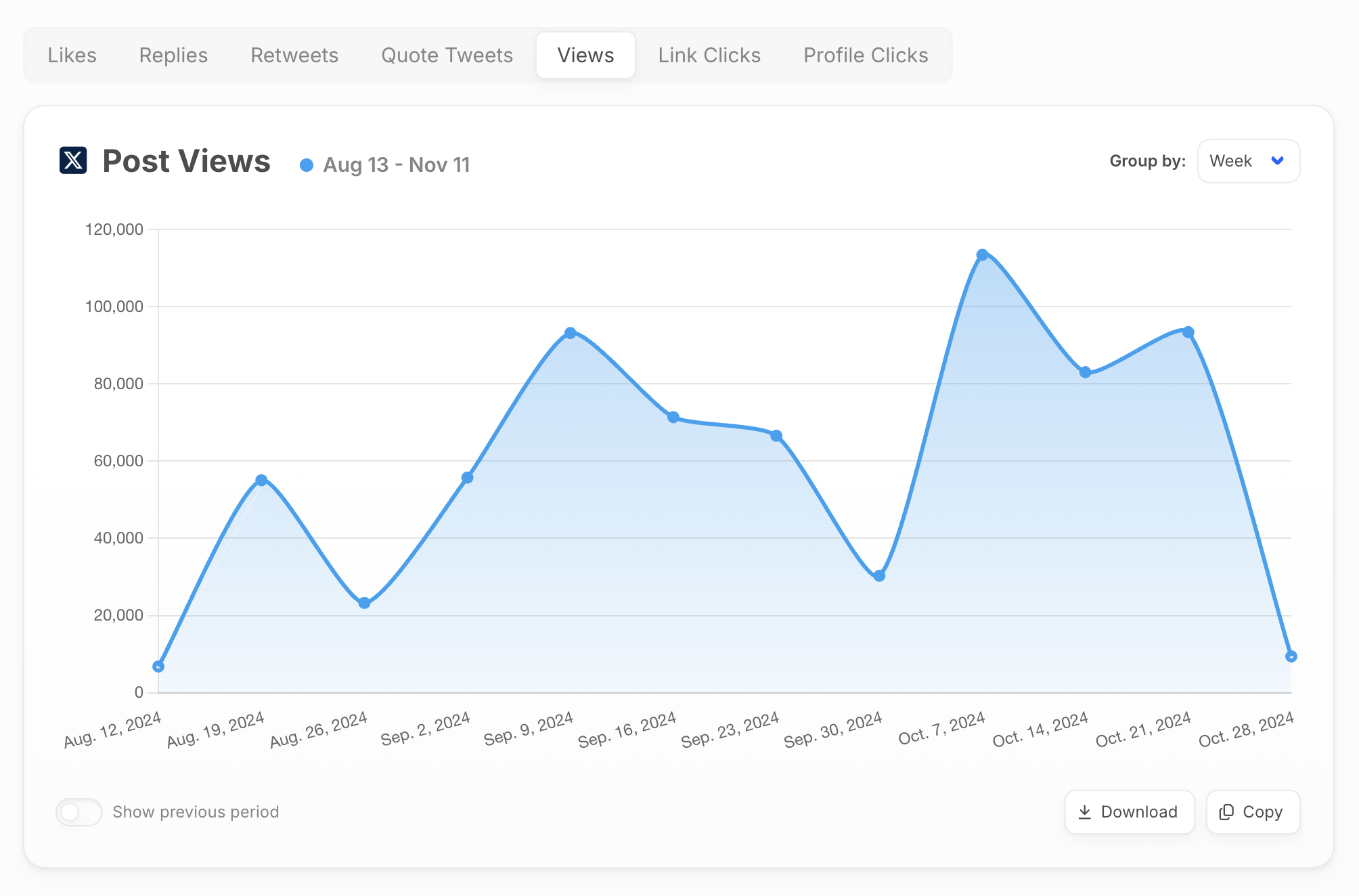Click the Sep. 30 low data point
Viewport: 1359px width, 896px height.
879,576
